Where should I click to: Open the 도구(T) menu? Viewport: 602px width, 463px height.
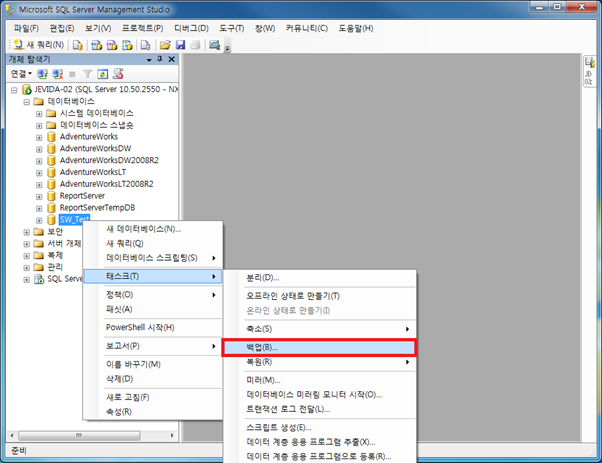[x=232, y=28]
